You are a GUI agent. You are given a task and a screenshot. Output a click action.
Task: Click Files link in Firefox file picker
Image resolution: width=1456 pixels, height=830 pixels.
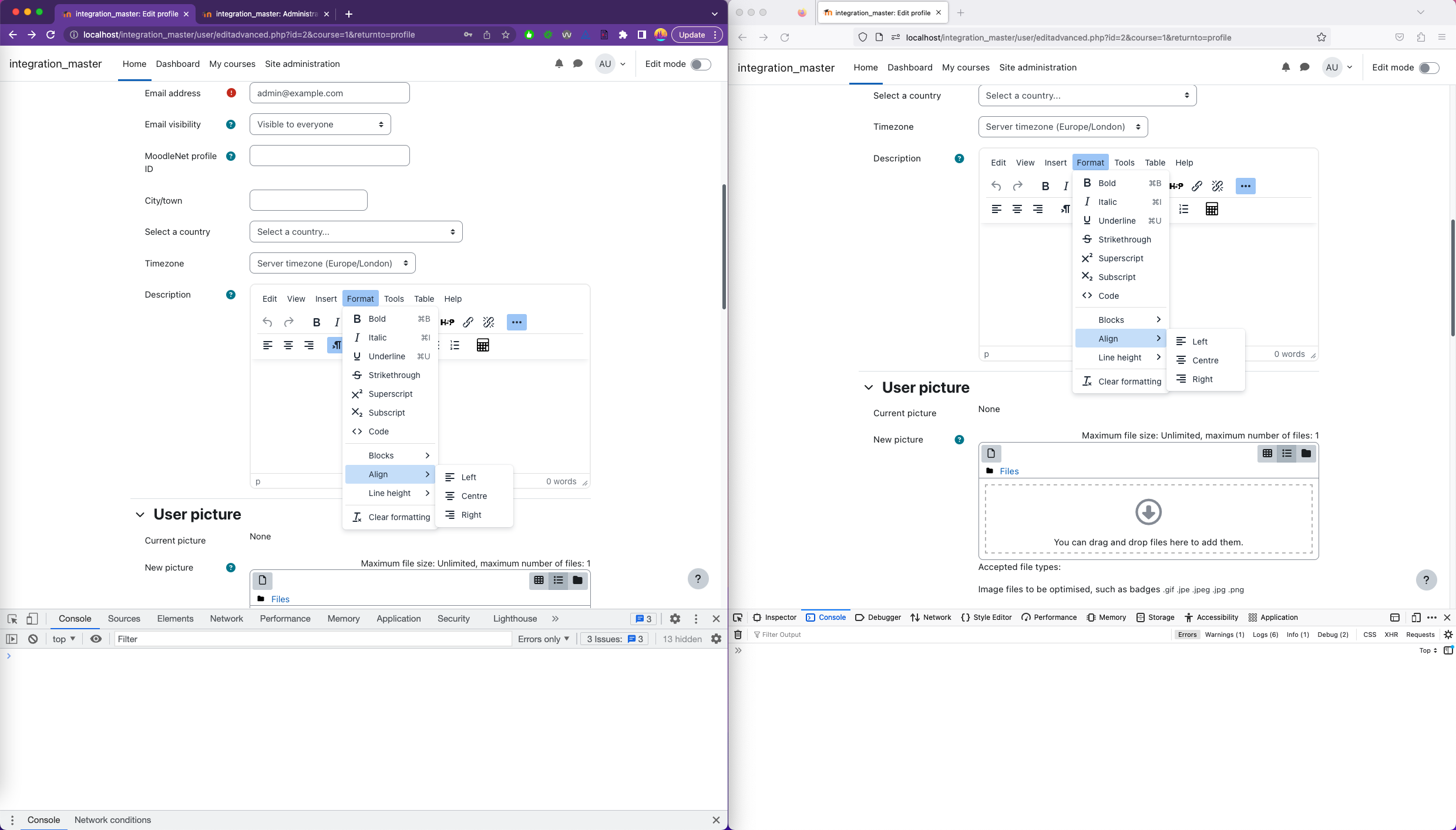1009,471
